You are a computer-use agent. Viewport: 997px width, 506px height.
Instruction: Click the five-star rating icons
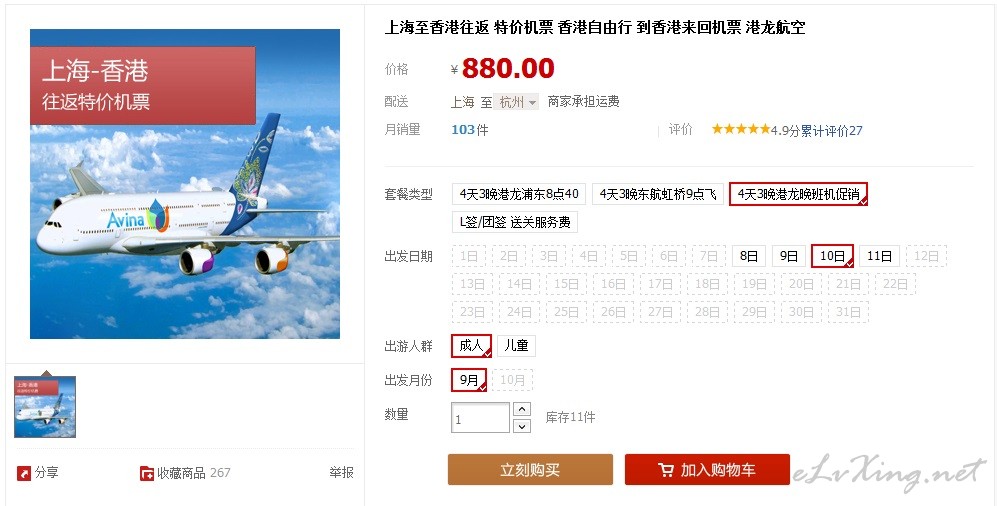point(741,130)
